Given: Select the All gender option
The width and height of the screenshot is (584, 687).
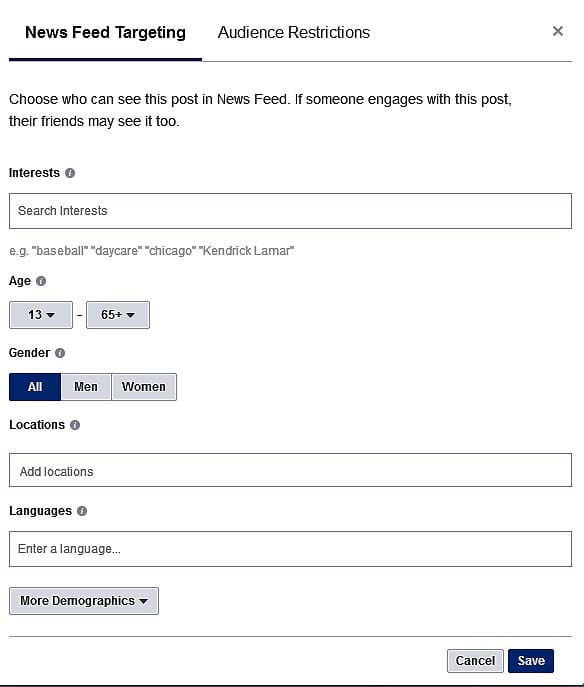Looking at the screenshot, I should click(35, 387).
